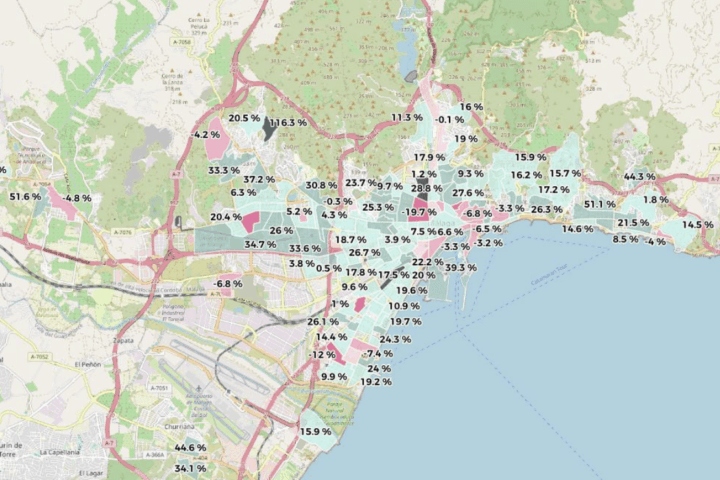Click the 116.3 % district label
The height and width of the screenshot is (480, 720).
pos(287,122)
